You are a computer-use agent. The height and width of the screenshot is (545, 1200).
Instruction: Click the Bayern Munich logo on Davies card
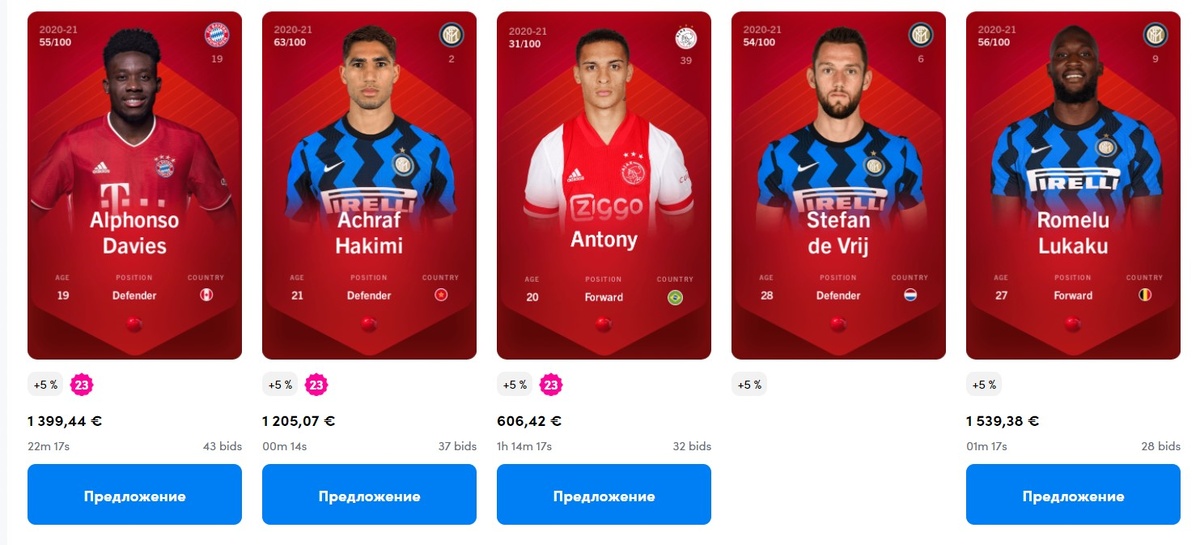tap(217, 36)
